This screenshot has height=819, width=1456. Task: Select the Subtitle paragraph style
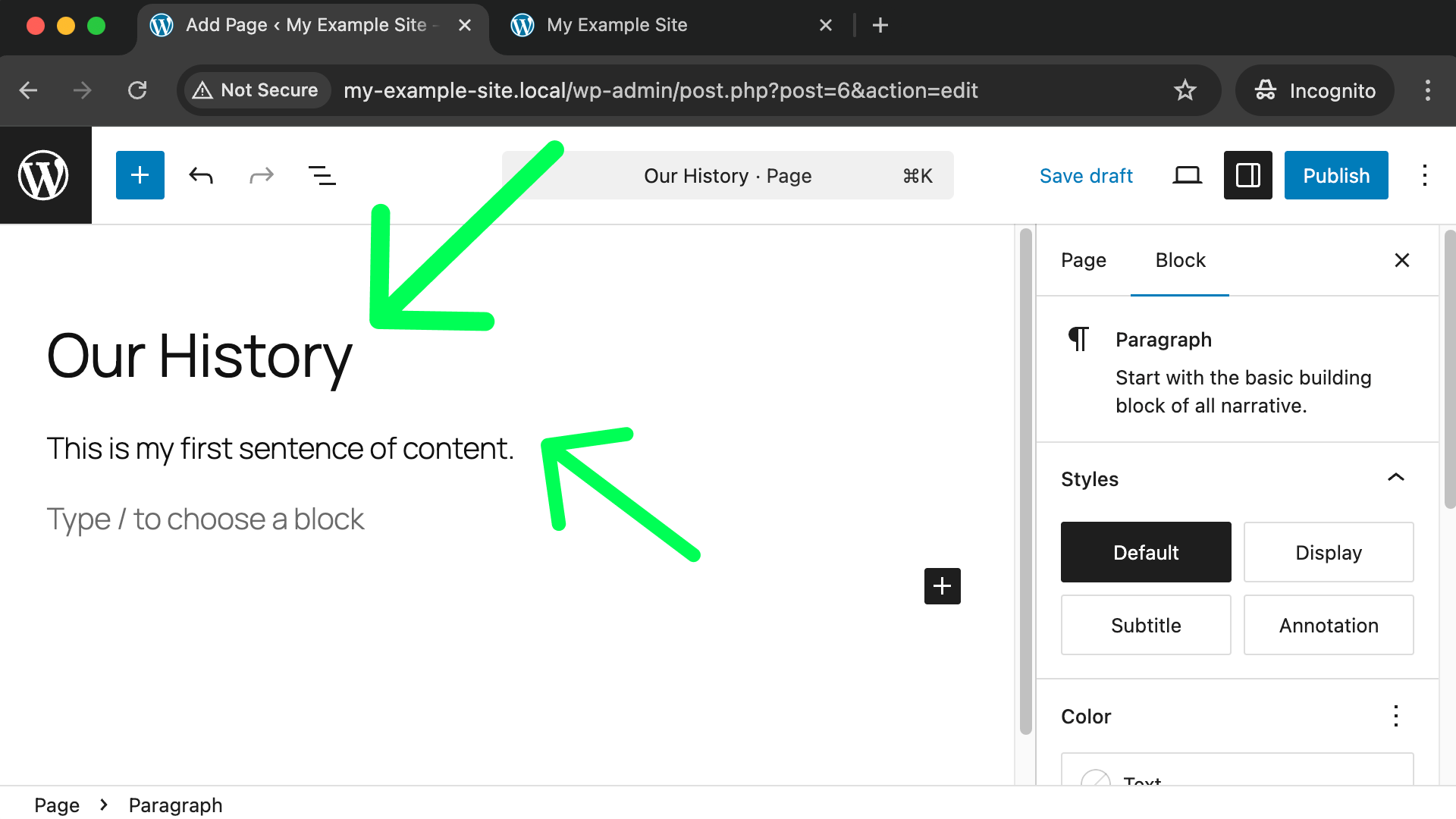click(x=1145, y=625)
